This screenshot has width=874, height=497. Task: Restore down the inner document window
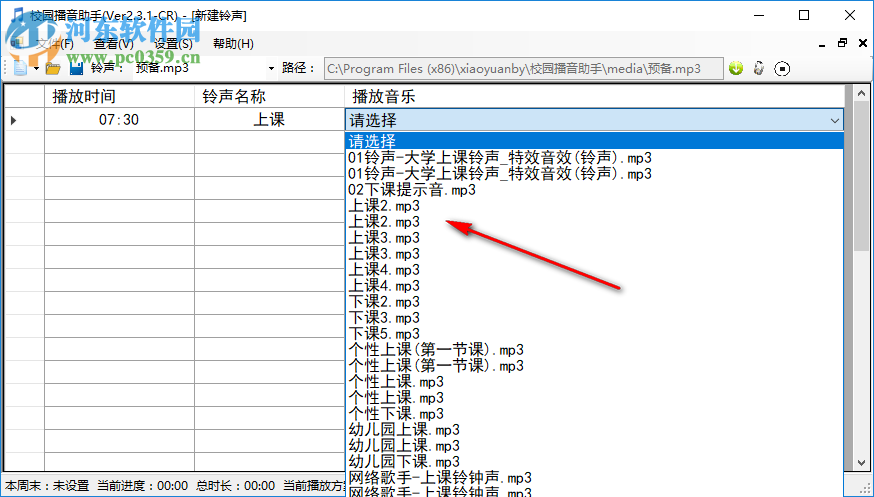click(x=842, y=43)
